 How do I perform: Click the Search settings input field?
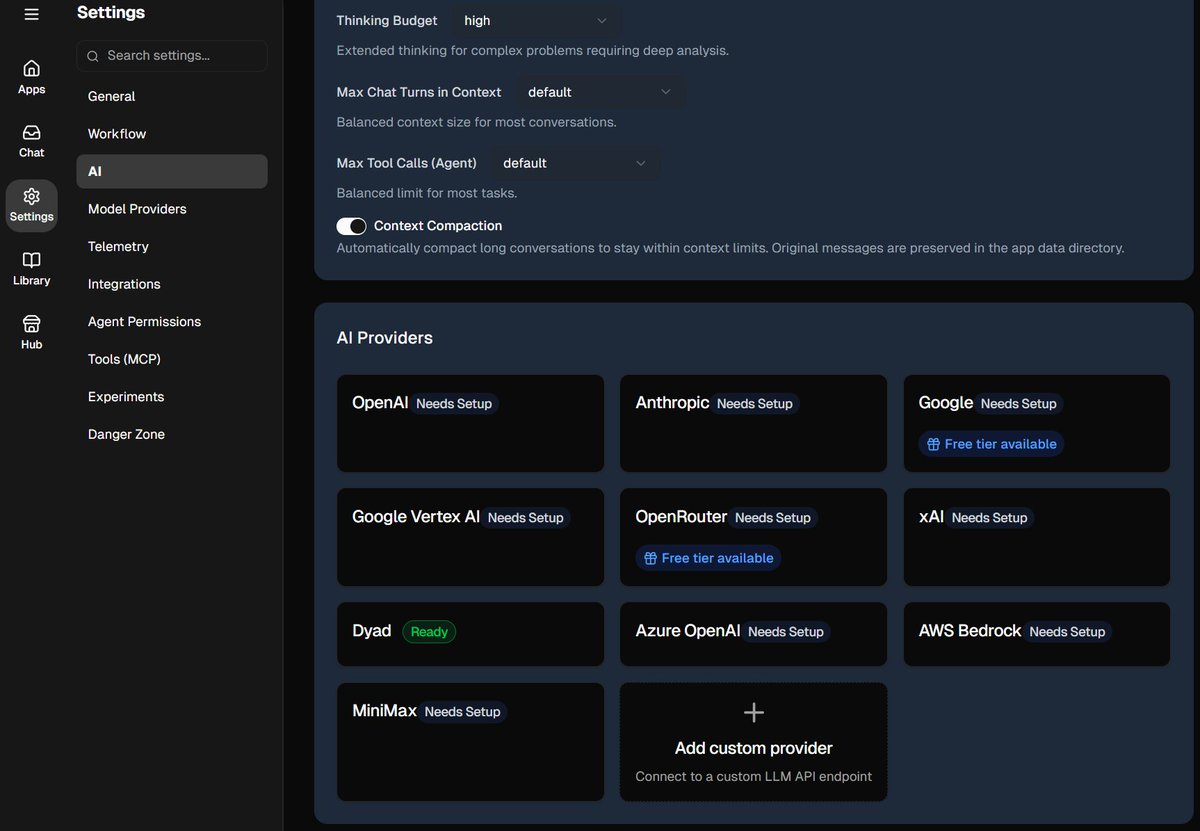[x=172, y=56]
